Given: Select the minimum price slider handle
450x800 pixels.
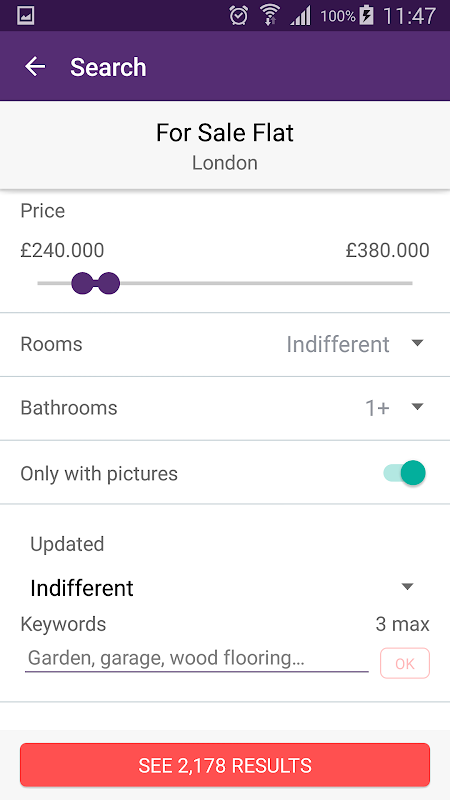Looking at the screenshot, I should coord(83,283).
